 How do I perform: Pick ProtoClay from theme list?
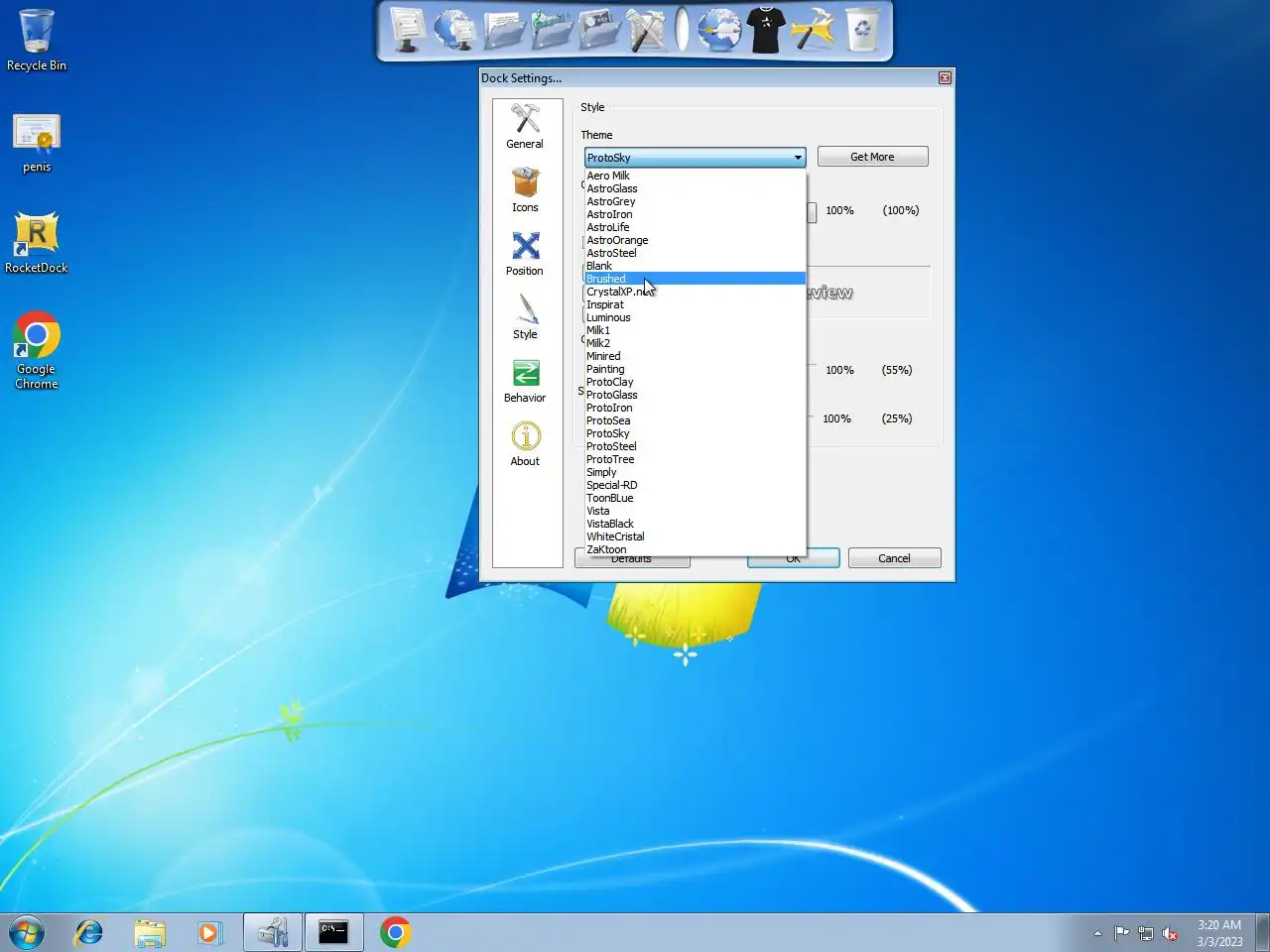click(x=695, y=382)
